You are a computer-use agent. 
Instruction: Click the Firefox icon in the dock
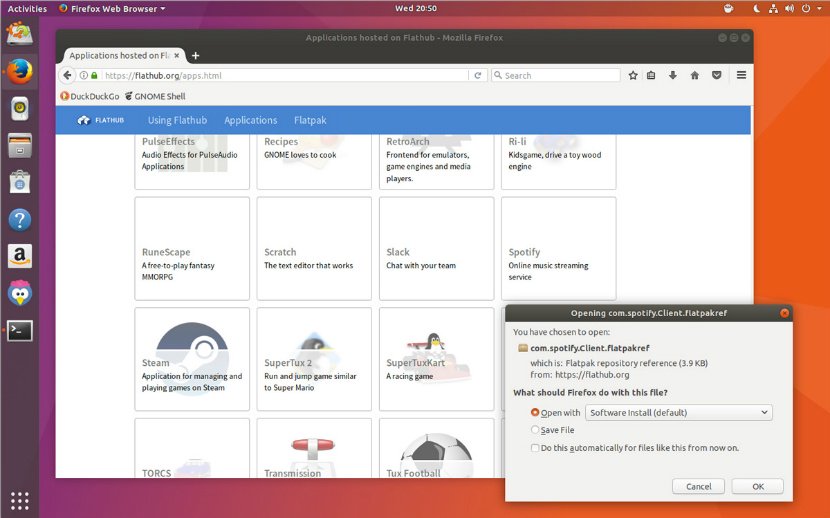(20, 71)
